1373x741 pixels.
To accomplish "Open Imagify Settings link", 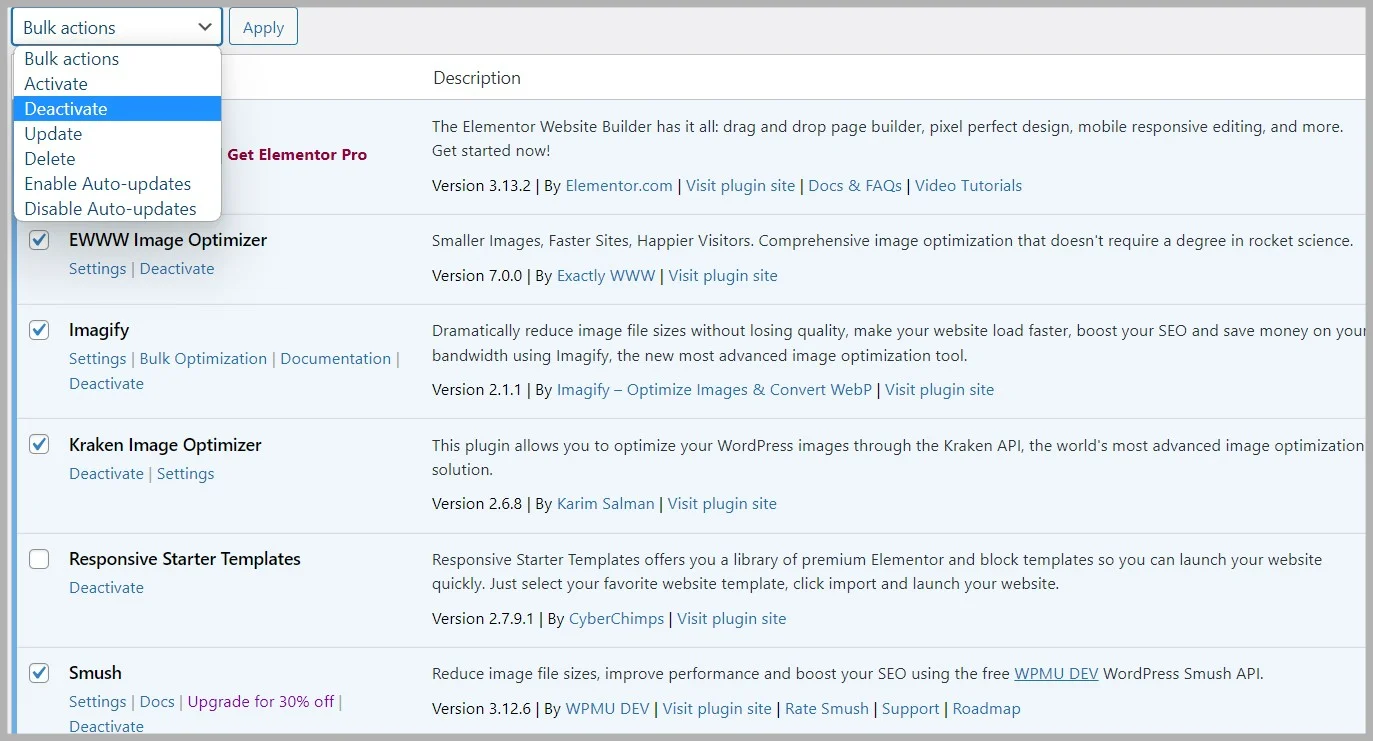I will 98,359.
